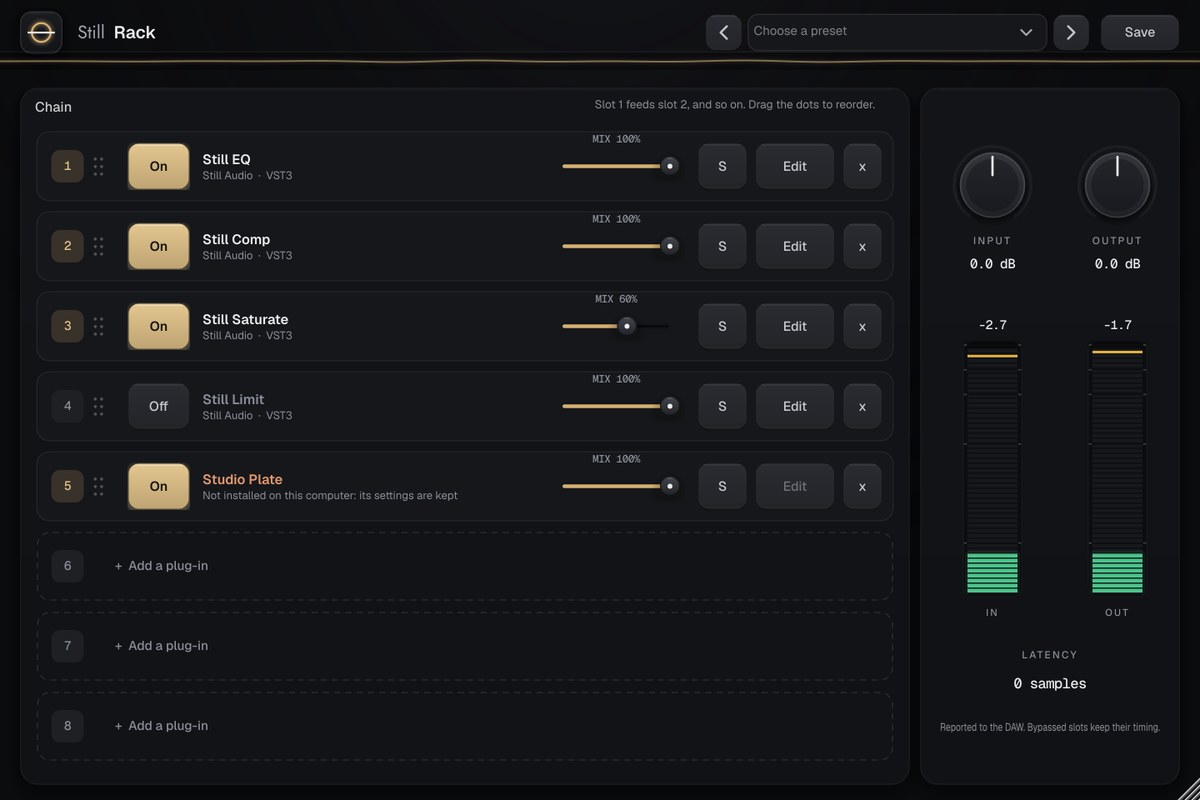
Task: Click the disabled Edit for Studio Plate
Action: coord(795,486)
